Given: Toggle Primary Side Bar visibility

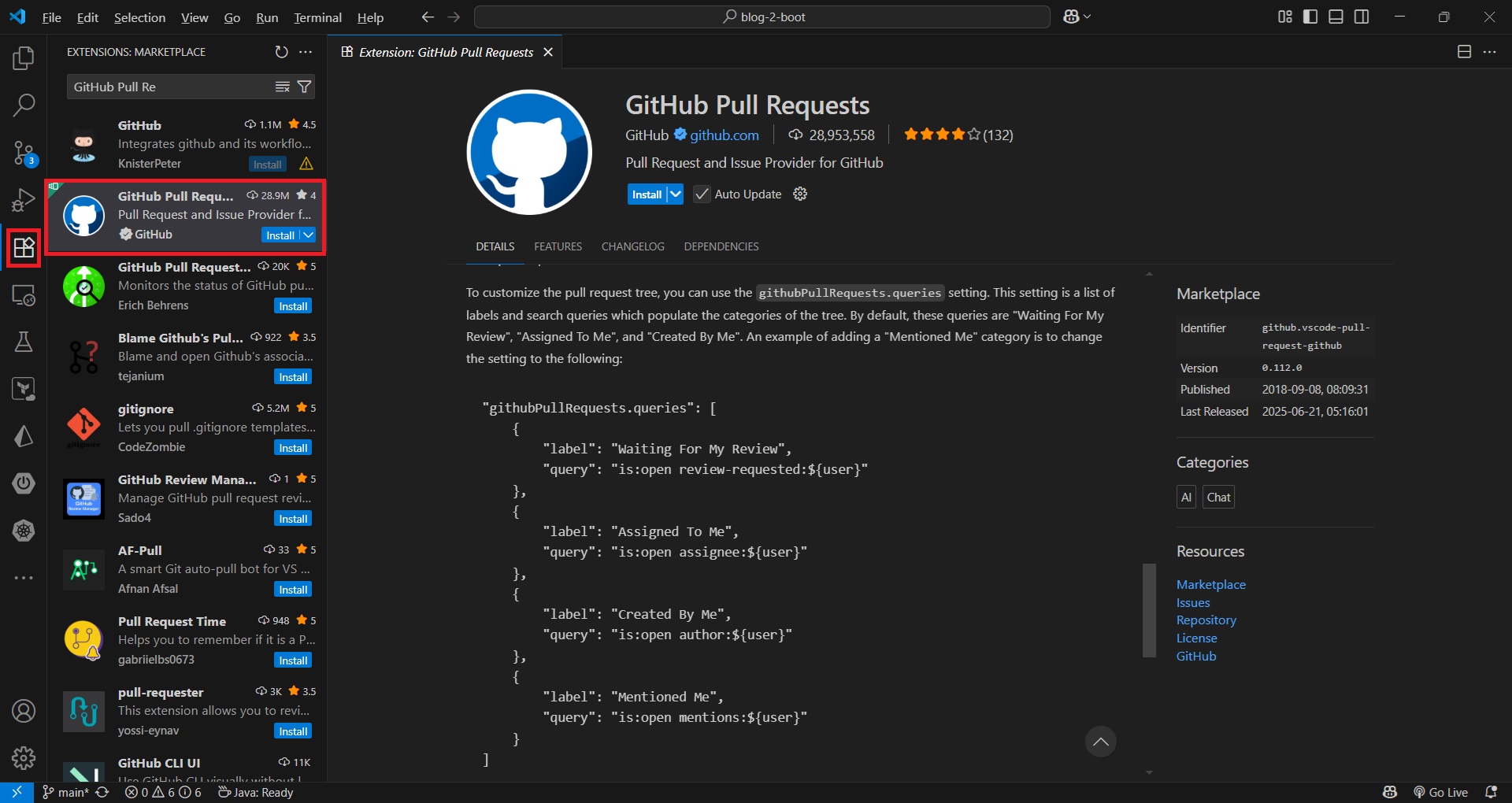Looking at the screenshot, I should tap(1310, 17).
